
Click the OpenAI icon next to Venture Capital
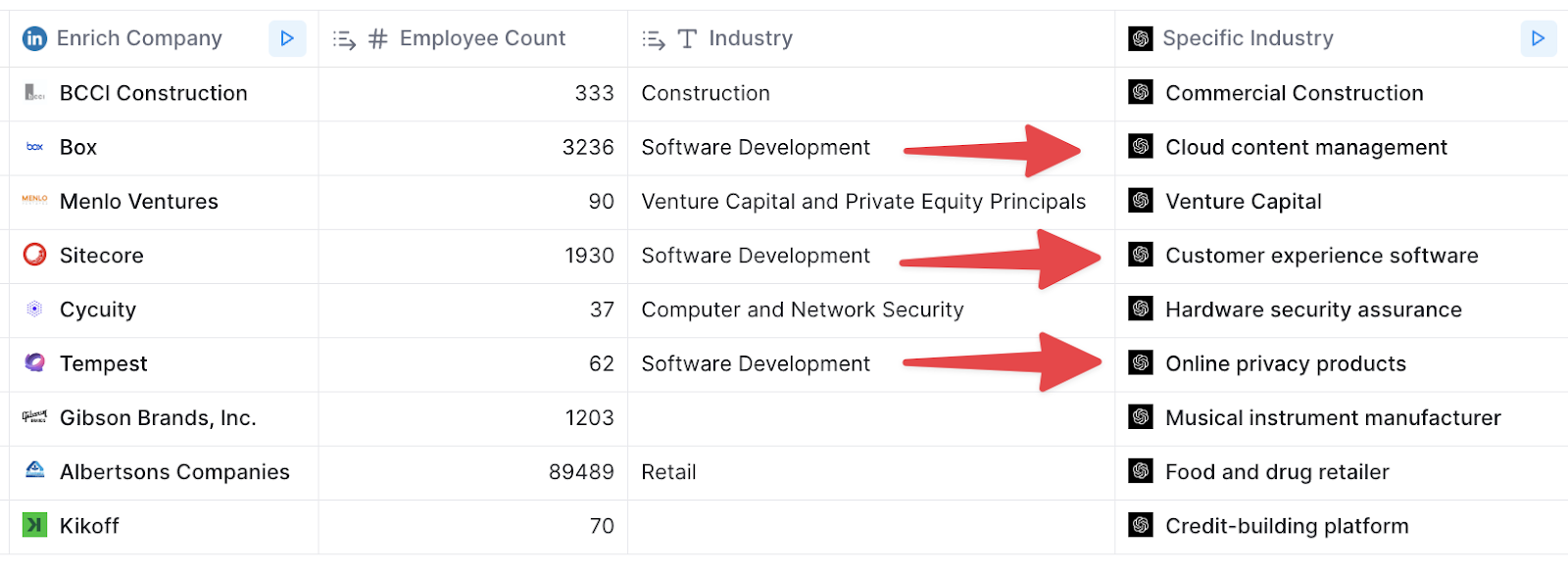1140,201
